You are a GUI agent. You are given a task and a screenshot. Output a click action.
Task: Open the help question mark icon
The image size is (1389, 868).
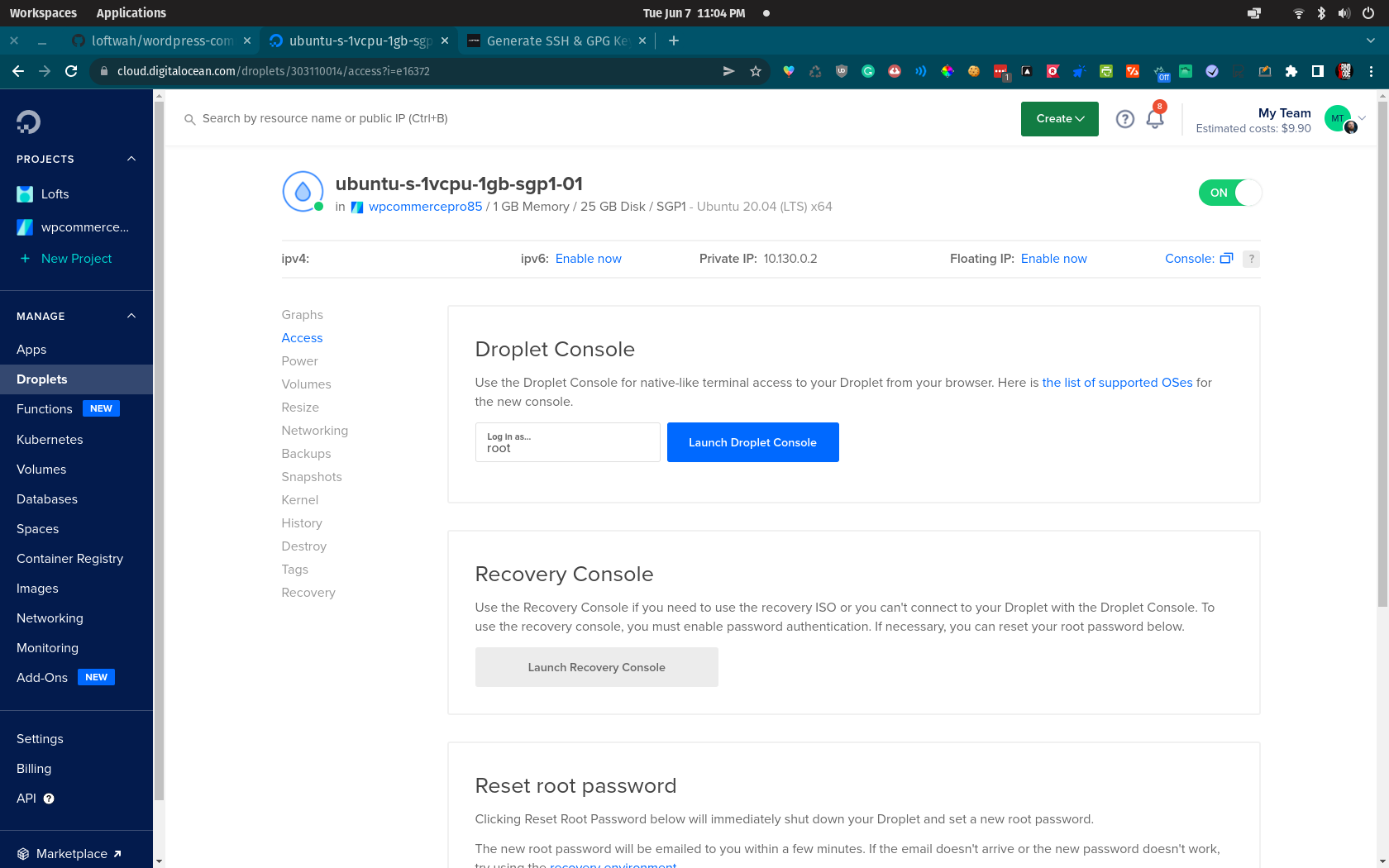pyautogui.click(x=1124, y=119)
